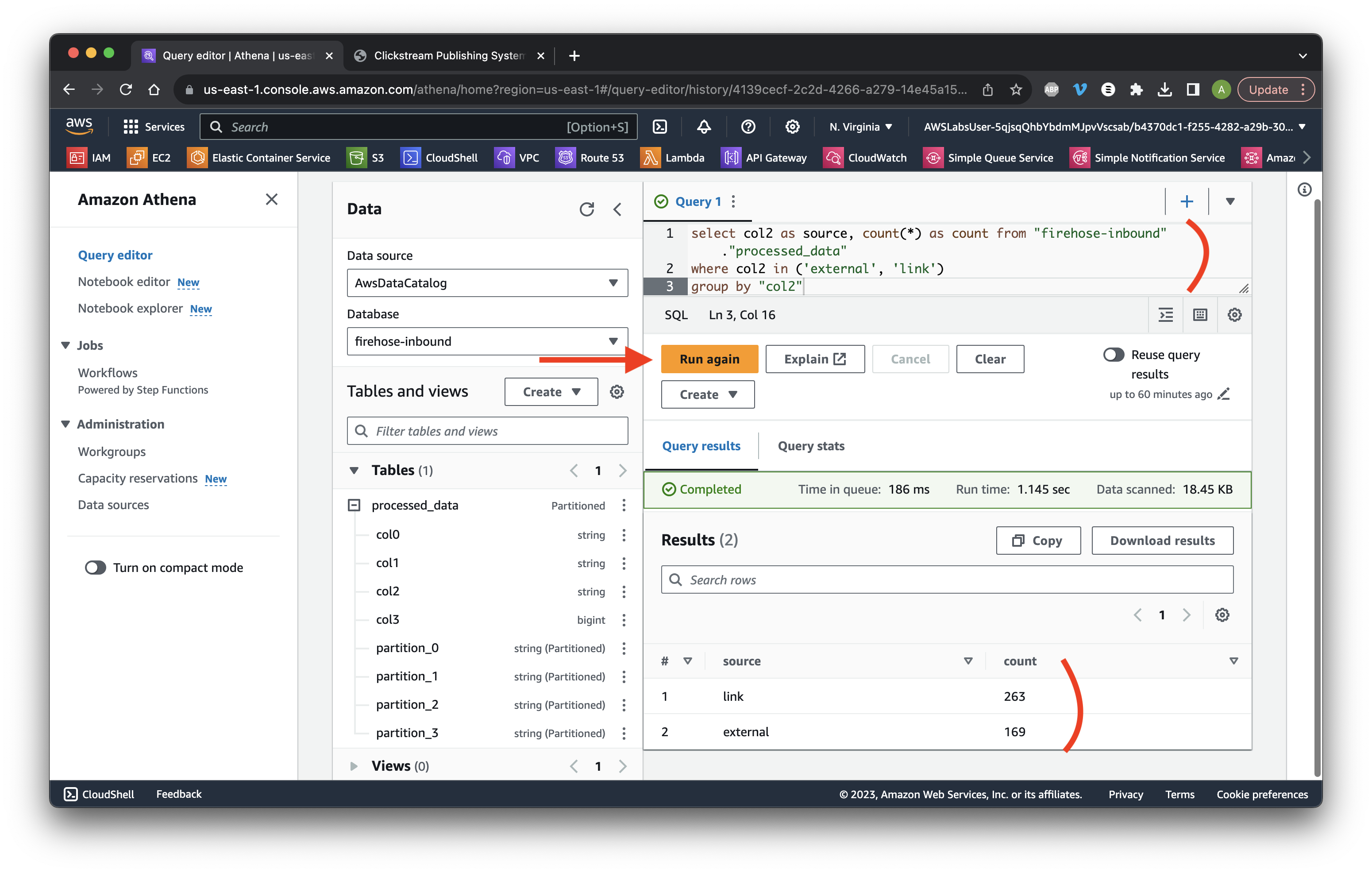
Task: Open AWS console settings gear
Action: [x=792, y=127]
